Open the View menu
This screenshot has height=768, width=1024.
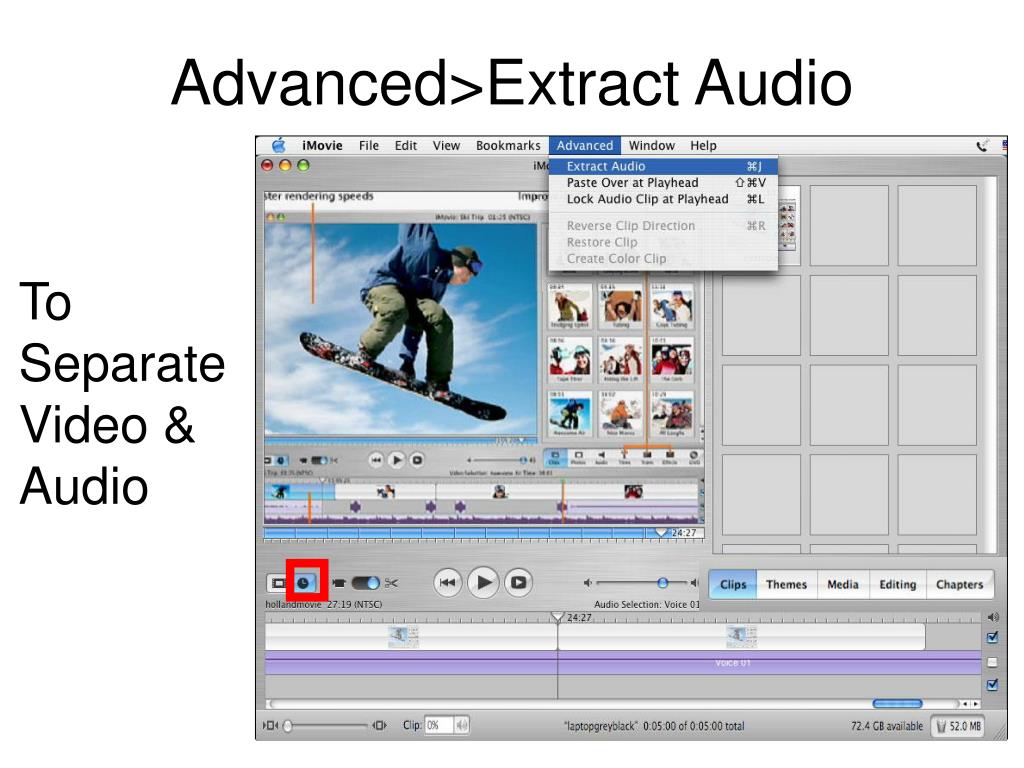(x=446, y=146)
